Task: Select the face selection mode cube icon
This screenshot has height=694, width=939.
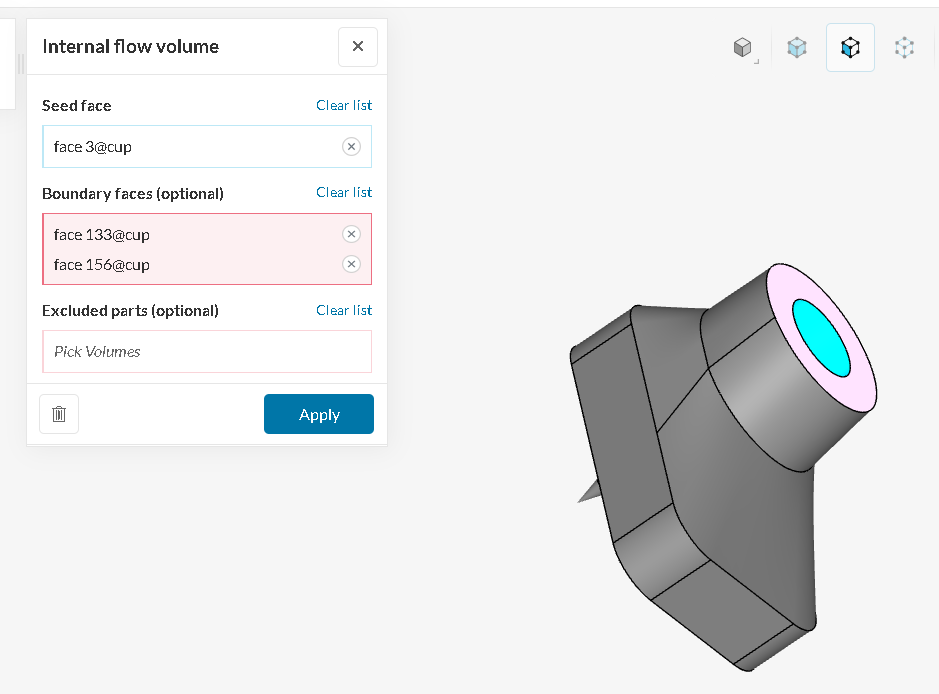Action: pyautogui.click(x=850, y=47)
